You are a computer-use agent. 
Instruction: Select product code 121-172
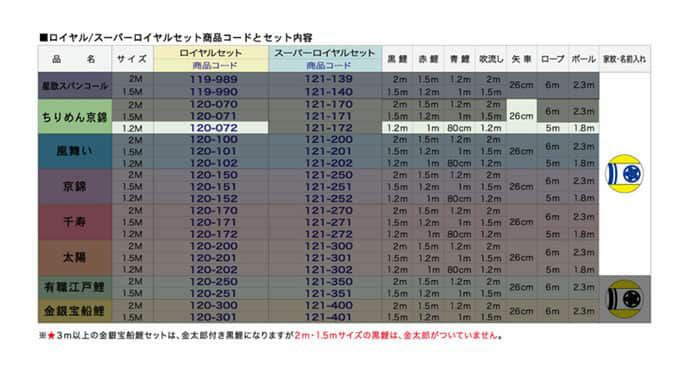pos(329,128)
